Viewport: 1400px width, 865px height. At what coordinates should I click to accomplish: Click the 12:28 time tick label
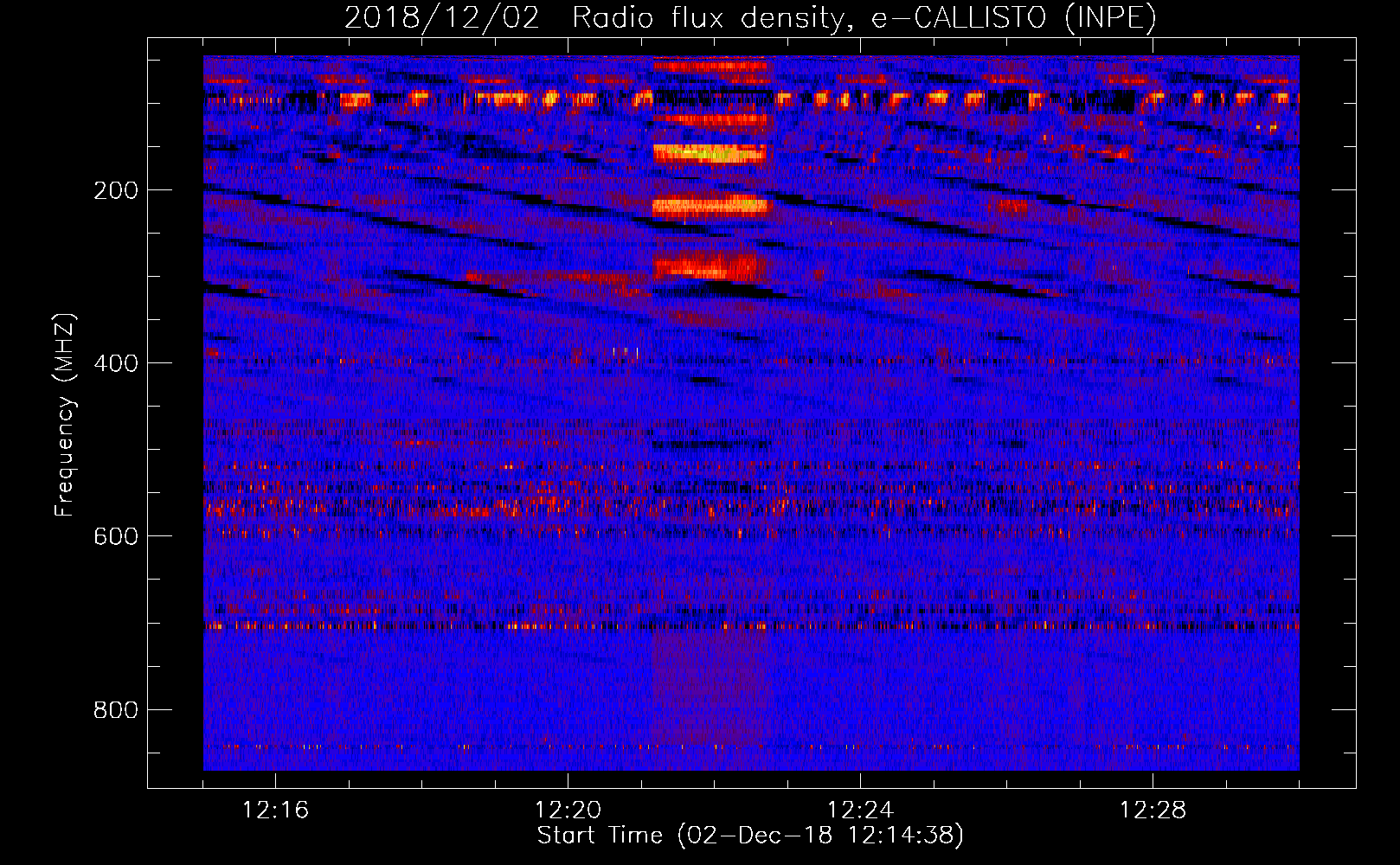click(1153, 811)
